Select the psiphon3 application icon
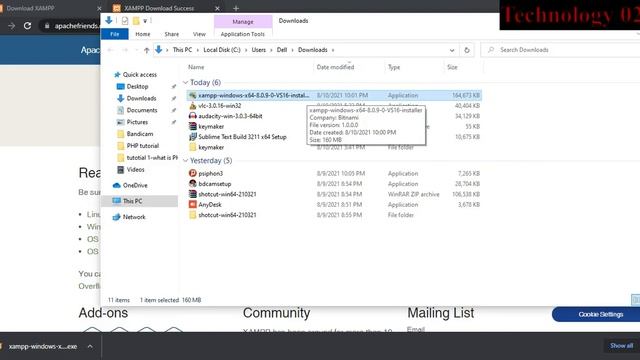 (193, 173)
